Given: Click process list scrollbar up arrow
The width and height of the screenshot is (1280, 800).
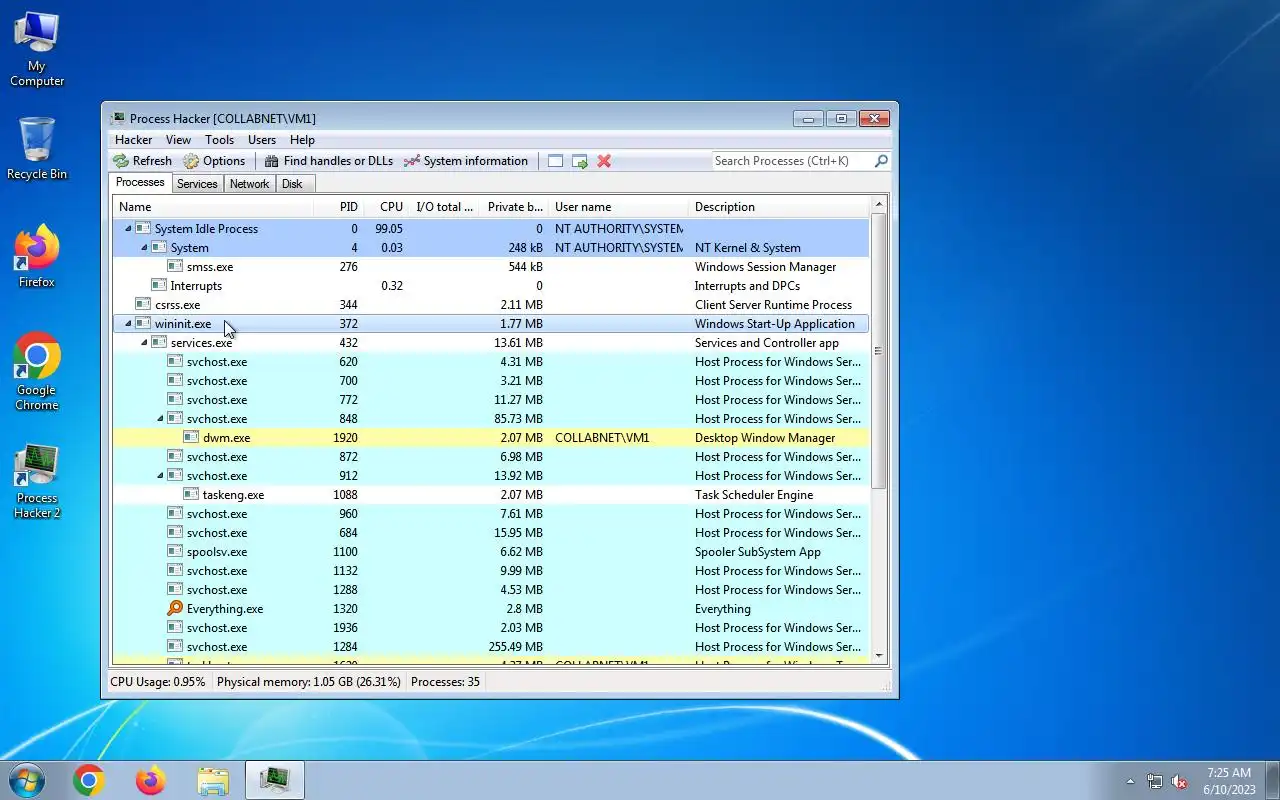Looking at the screenshot, I should tap(879, 205).
